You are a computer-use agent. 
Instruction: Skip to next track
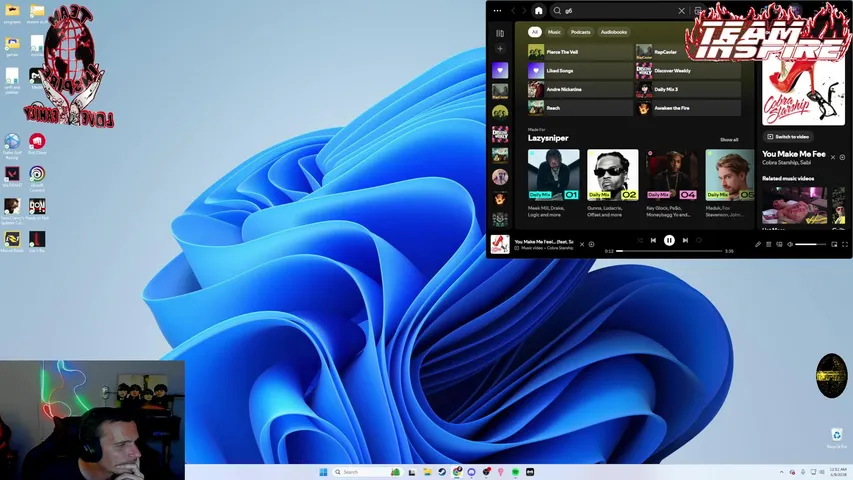[x=685, y=240]
